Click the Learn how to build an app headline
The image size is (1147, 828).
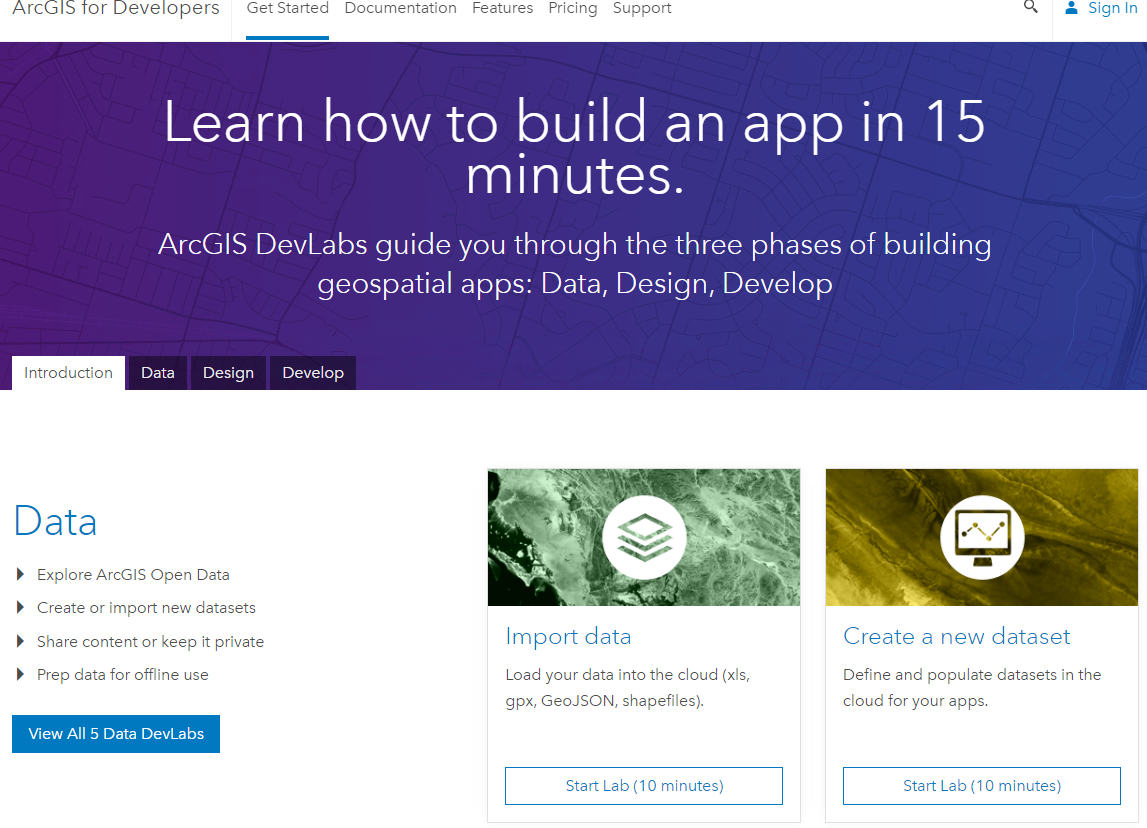point(575,148)
